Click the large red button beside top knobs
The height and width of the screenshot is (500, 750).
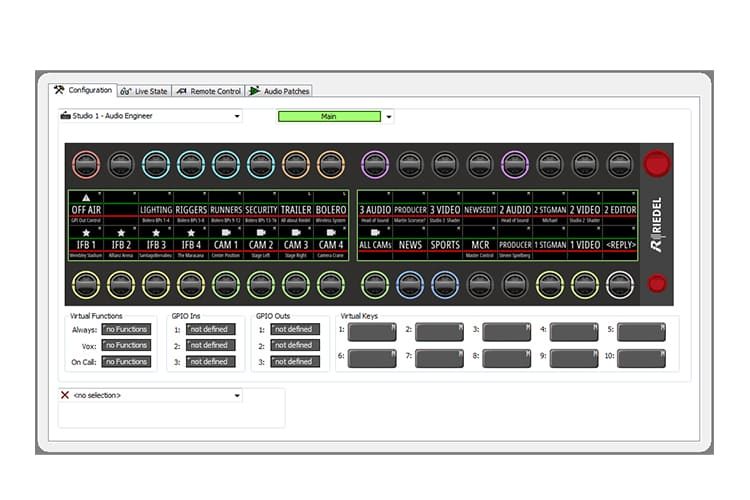[657, 164]
